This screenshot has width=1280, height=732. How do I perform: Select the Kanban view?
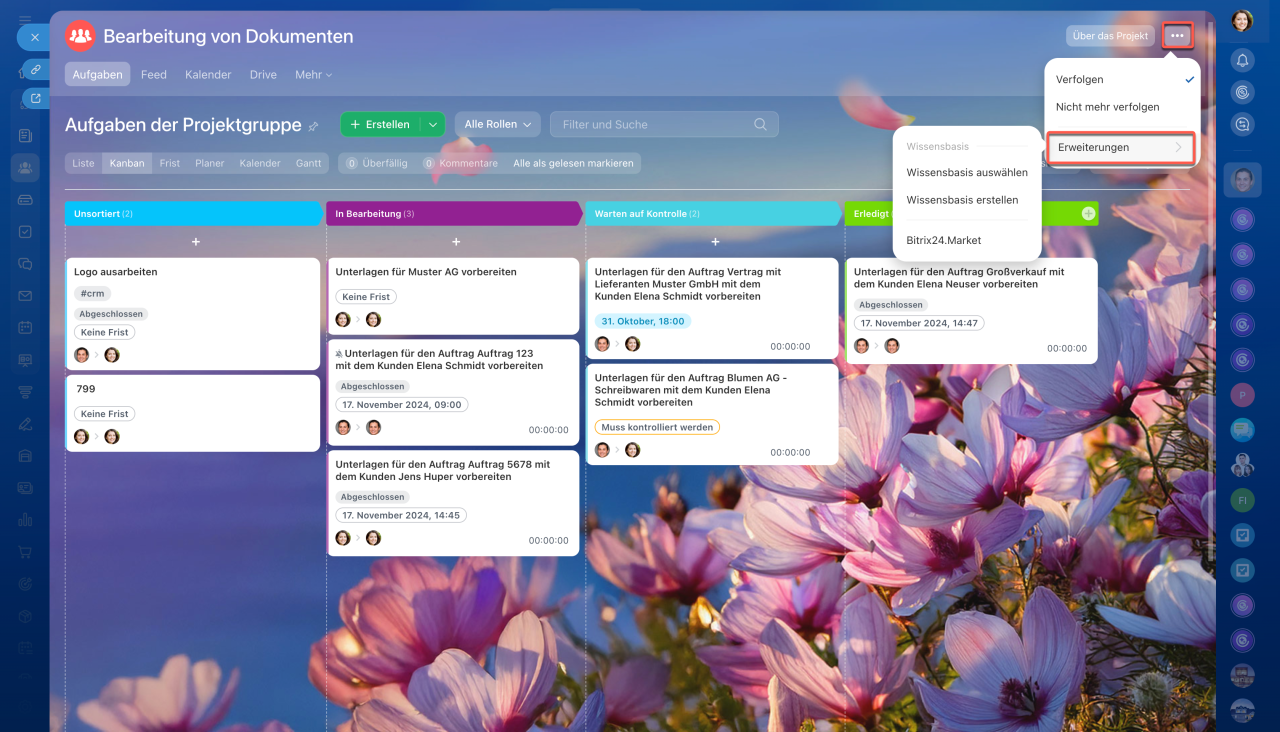(x=127, y=163)
